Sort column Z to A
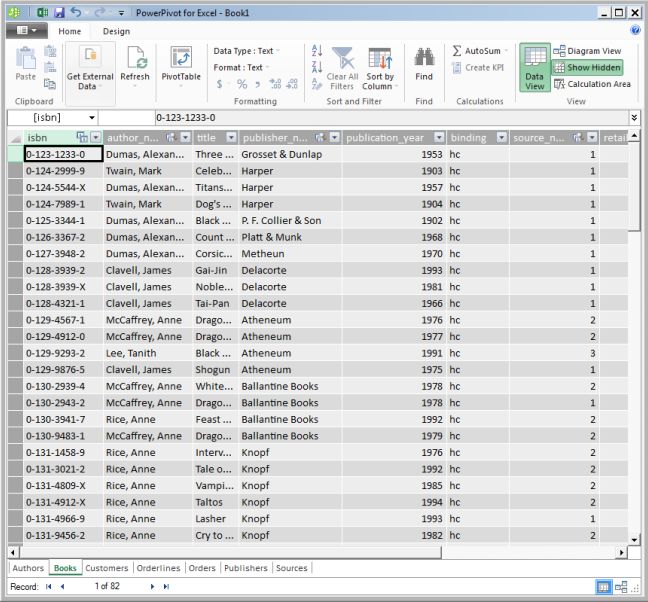Image resolution: width=648 pixels, height=602 pixels. point(317,67)
